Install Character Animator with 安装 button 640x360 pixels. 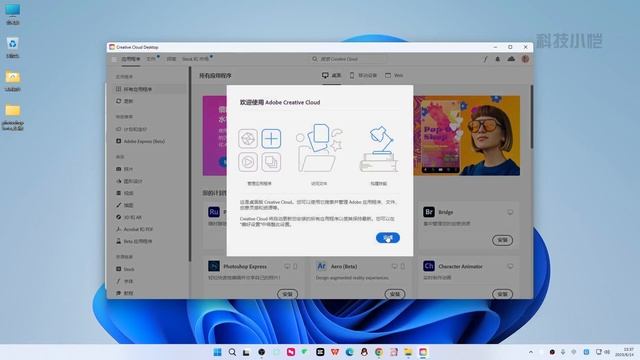(x=502, y=294)
